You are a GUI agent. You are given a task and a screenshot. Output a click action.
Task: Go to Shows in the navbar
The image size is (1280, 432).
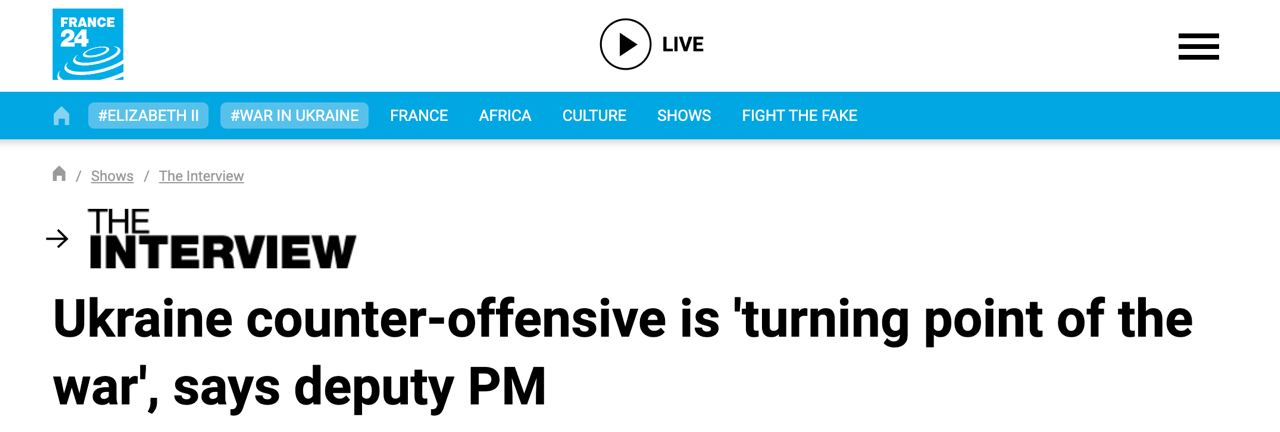point(684,116)
